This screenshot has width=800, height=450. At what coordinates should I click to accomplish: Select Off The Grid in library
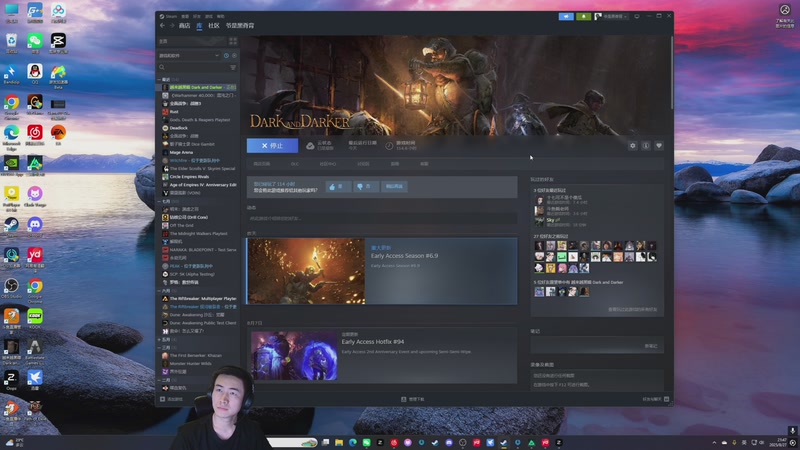click(x=181, y=226)
